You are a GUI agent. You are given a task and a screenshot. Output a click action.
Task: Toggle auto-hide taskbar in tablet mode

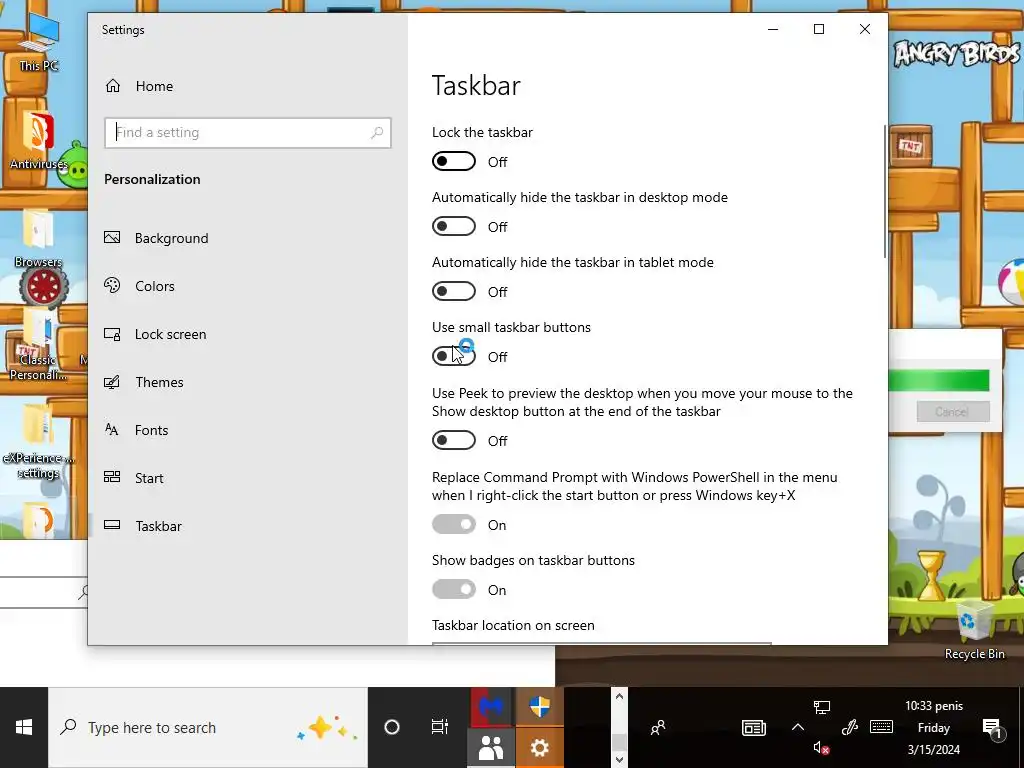coord(454,291)
